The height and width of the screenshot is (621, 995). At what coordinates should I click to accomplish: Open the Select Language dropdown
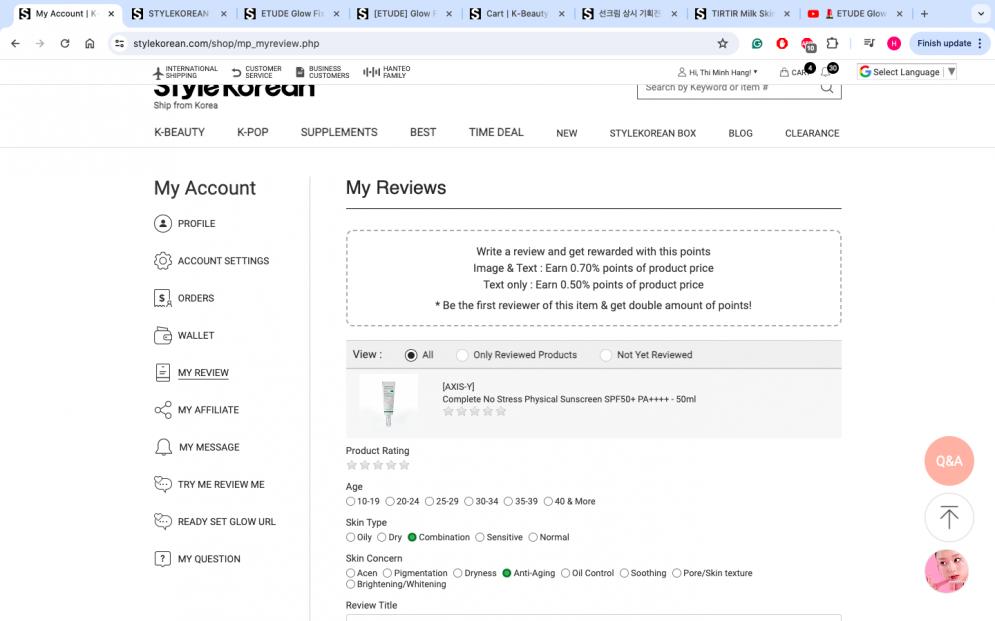pos(907,72)
